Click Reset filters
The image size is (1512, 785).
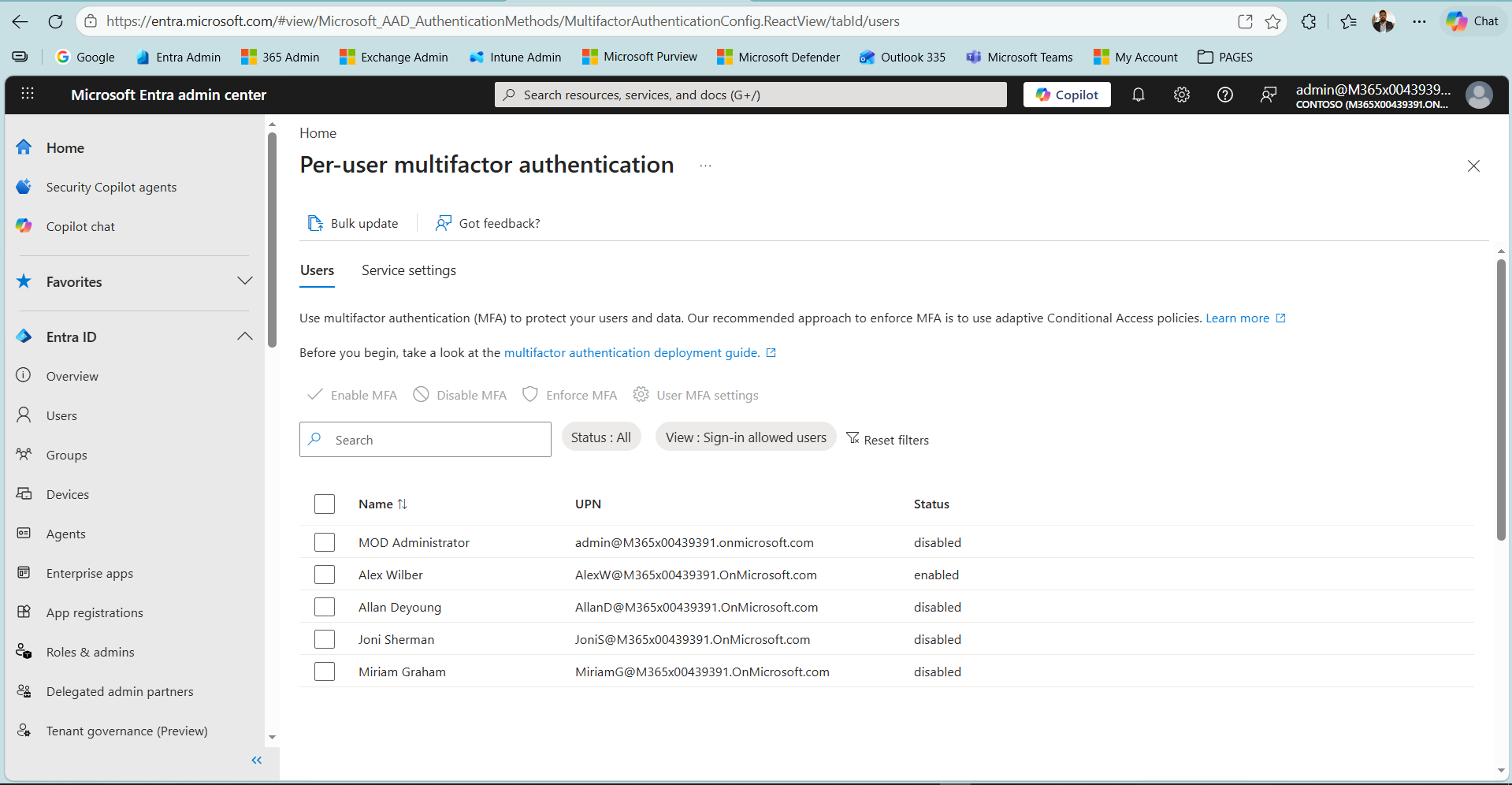click(887, 439)
